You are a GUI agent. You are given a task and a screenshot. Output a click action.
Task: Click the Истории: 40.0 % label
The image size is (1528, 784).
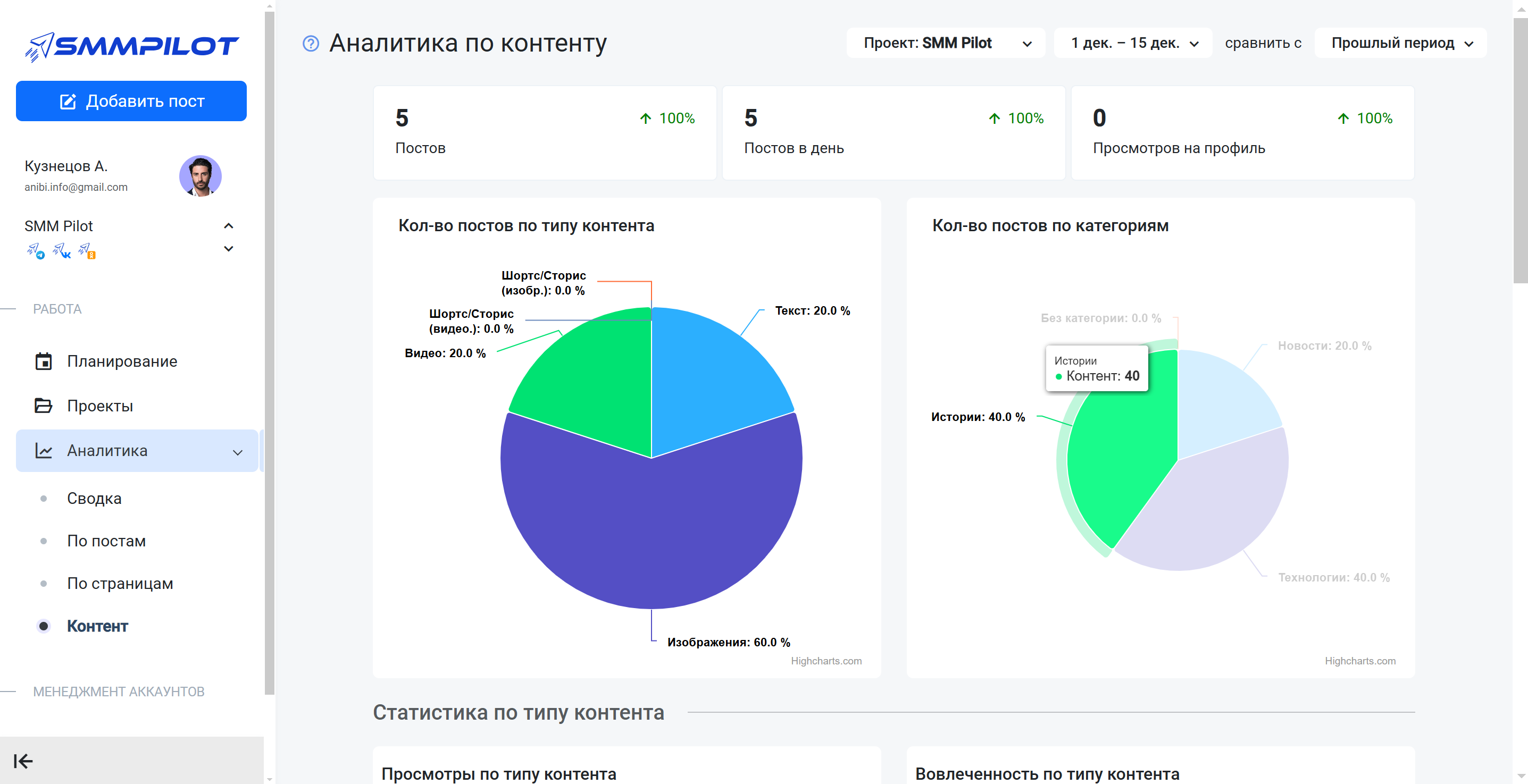978,417
